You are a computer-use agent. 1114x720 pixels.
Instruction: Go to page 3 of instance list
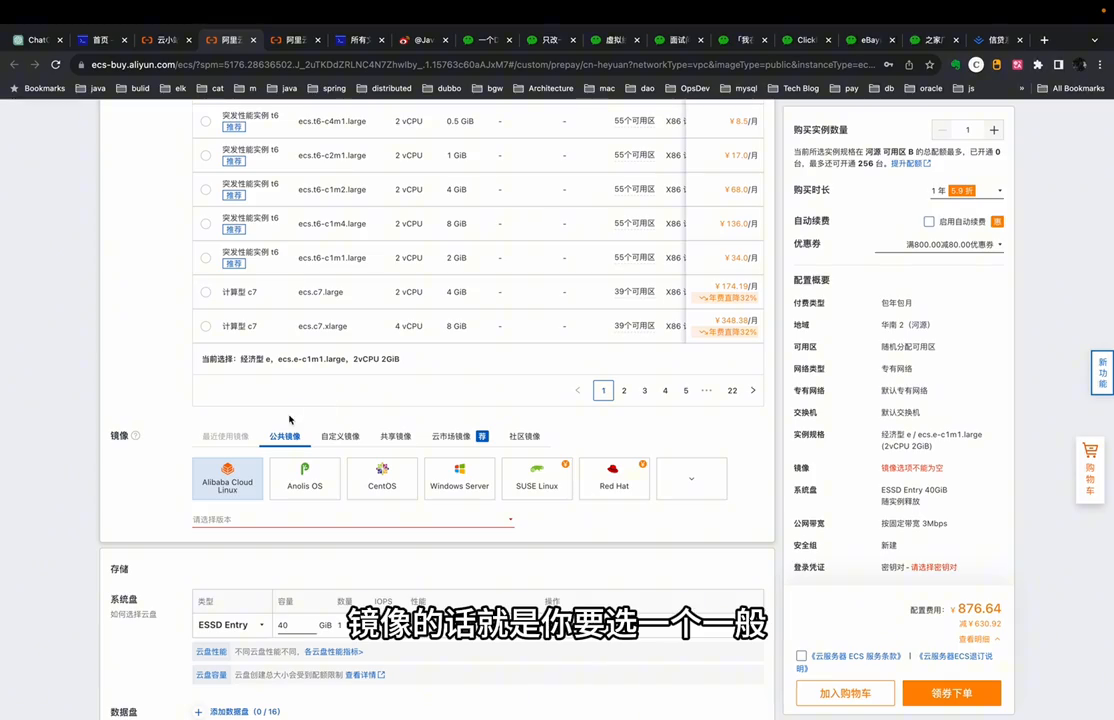[x=644, y=390]
